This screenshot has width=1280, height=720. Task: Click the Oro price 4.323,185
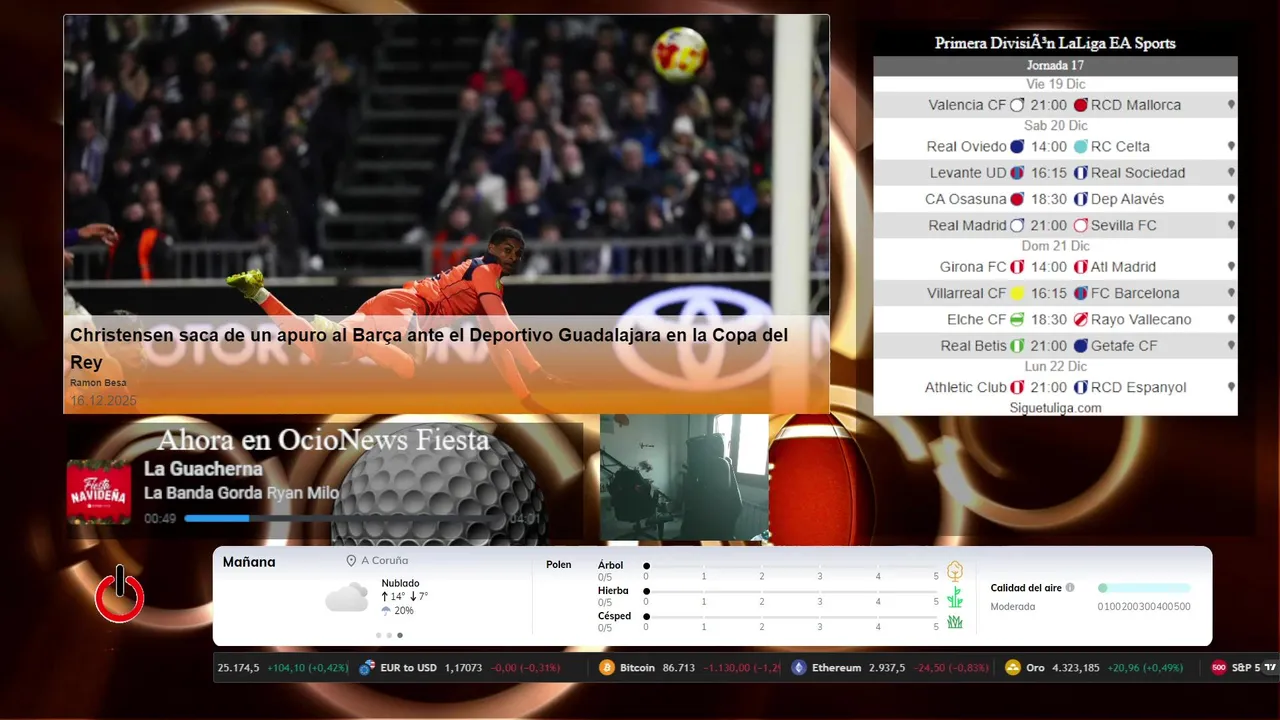pos(1076,668)
